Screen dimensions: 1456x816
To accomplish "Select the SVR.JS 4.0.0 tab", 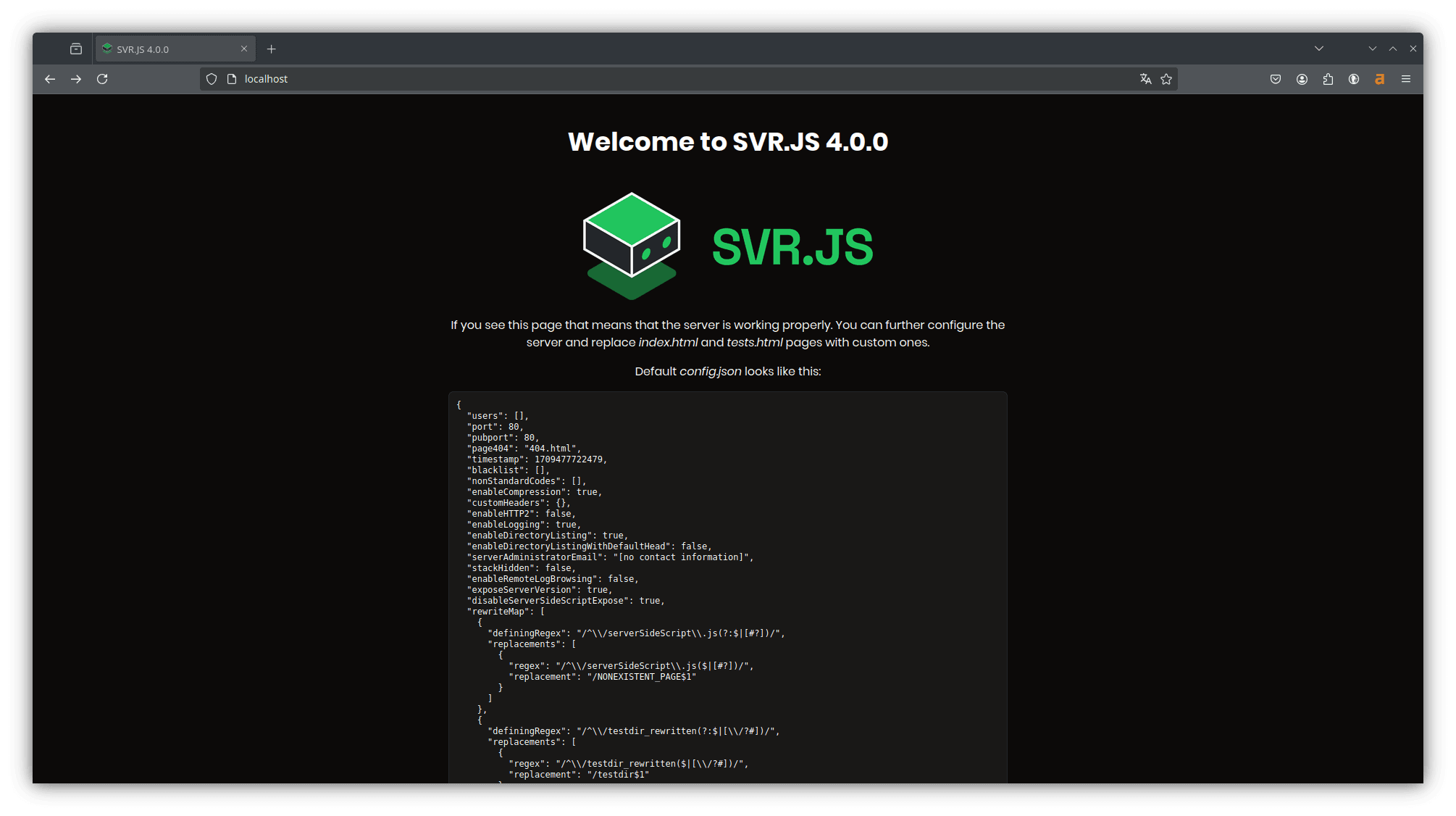I will [175, 49].
